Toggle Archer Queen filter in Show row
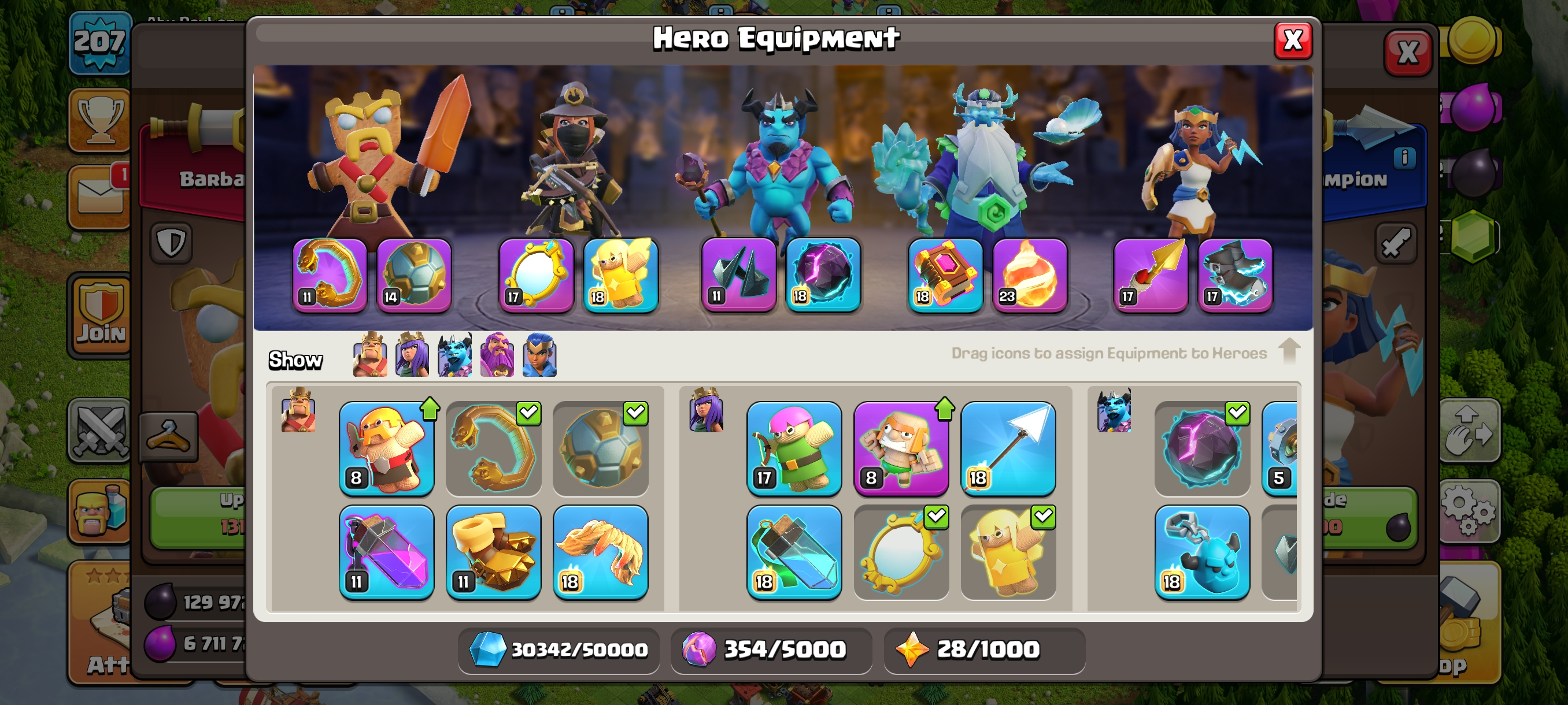 coord(412,354)
